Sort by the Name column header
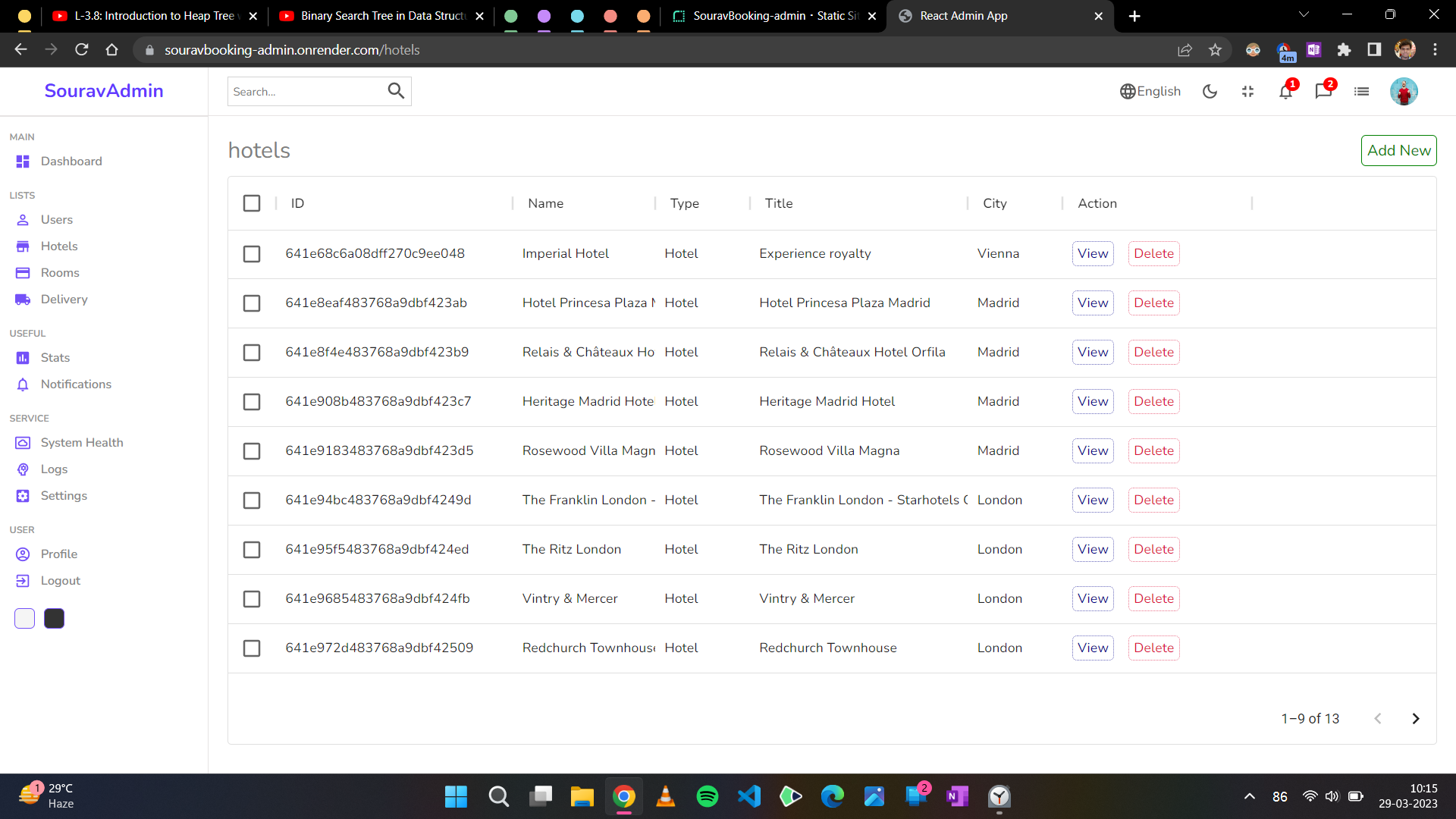This screenshot has height=819, width=1456. [545, 203]
